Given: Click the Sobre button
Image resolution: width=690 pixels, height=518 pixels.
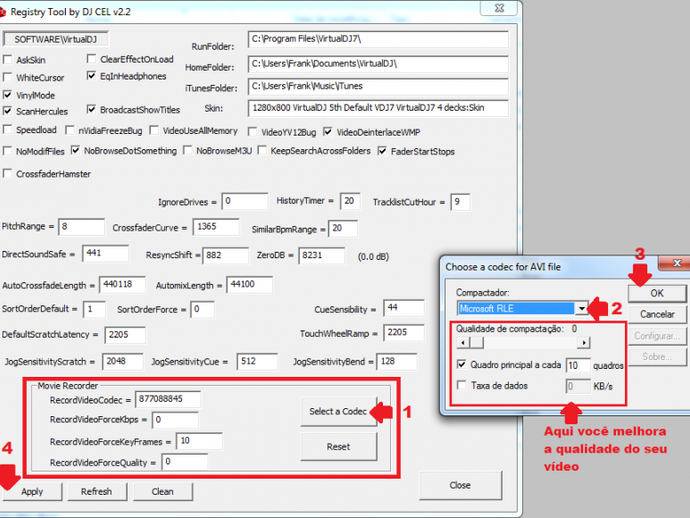Looking at the screenshot, I should pos(657,356).
